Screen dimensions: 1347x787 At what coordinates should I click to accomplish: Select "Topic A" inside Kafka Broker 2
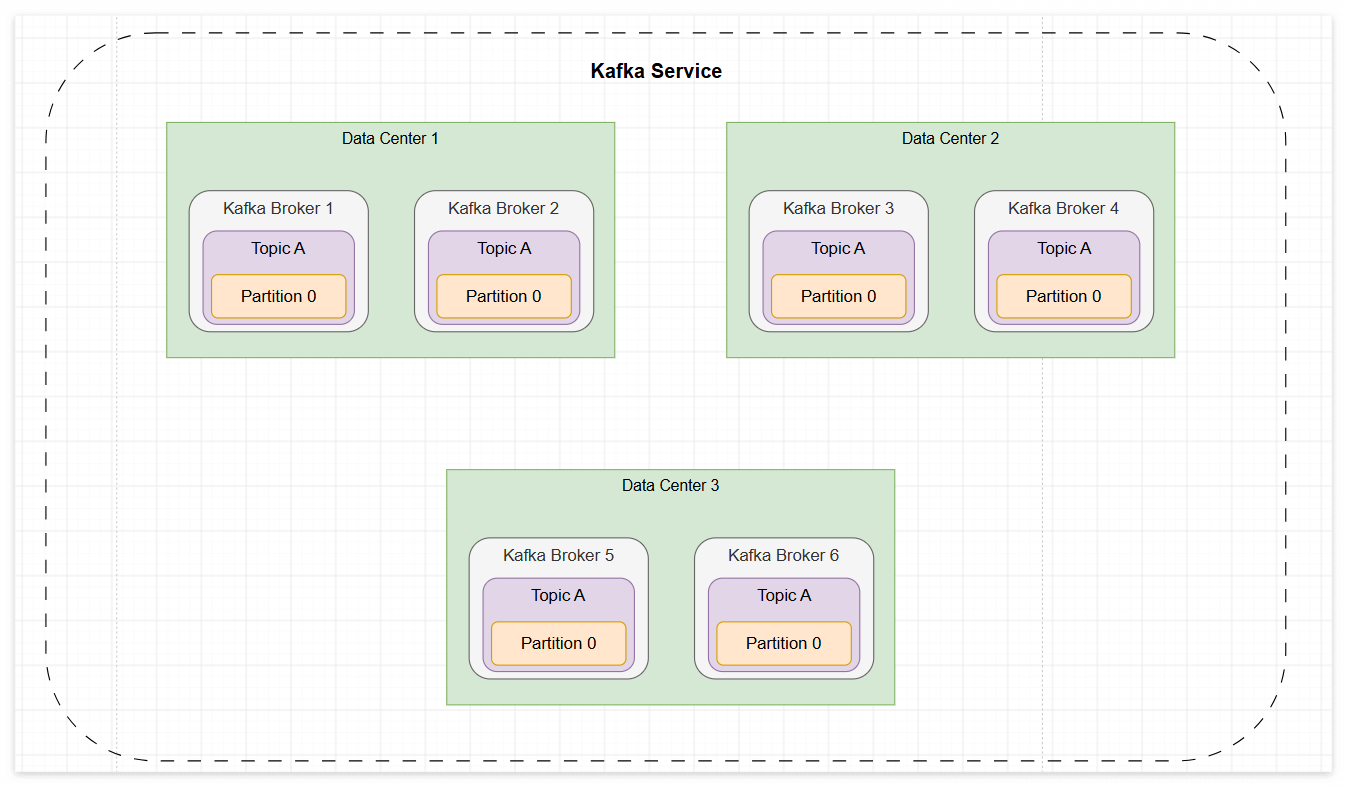504,248
